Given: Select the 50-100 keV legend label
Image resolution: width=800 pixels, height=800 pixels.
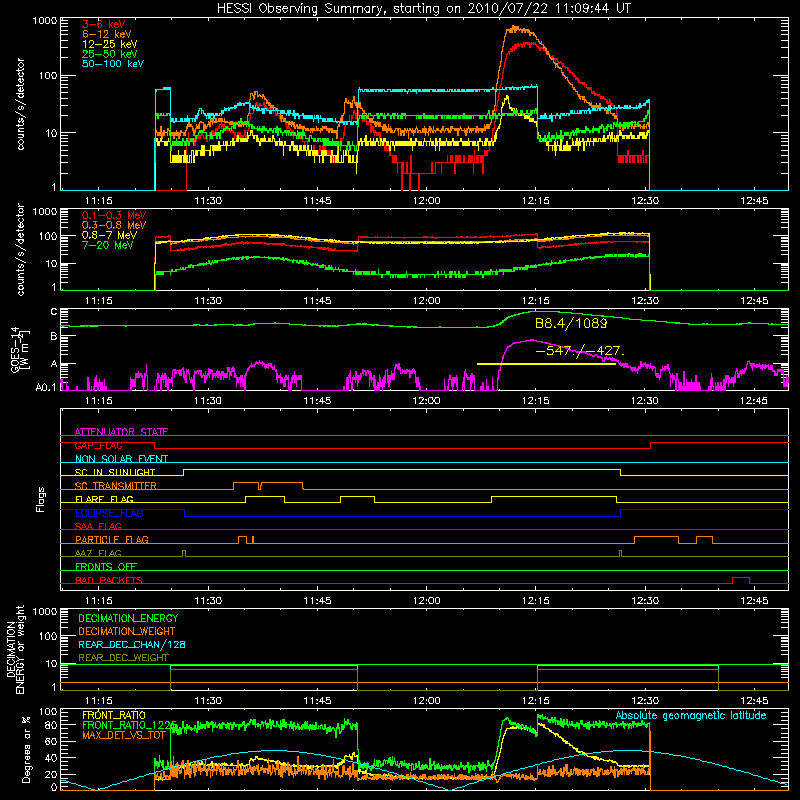Looking at the screenshot, I should coord(113,63).
